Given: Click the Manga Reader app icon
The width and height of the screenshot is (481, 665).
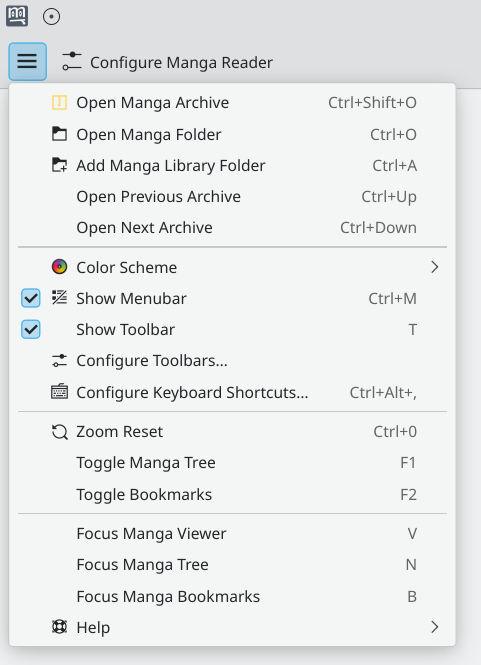Looking at the screenshot, I should pos(17,16).
